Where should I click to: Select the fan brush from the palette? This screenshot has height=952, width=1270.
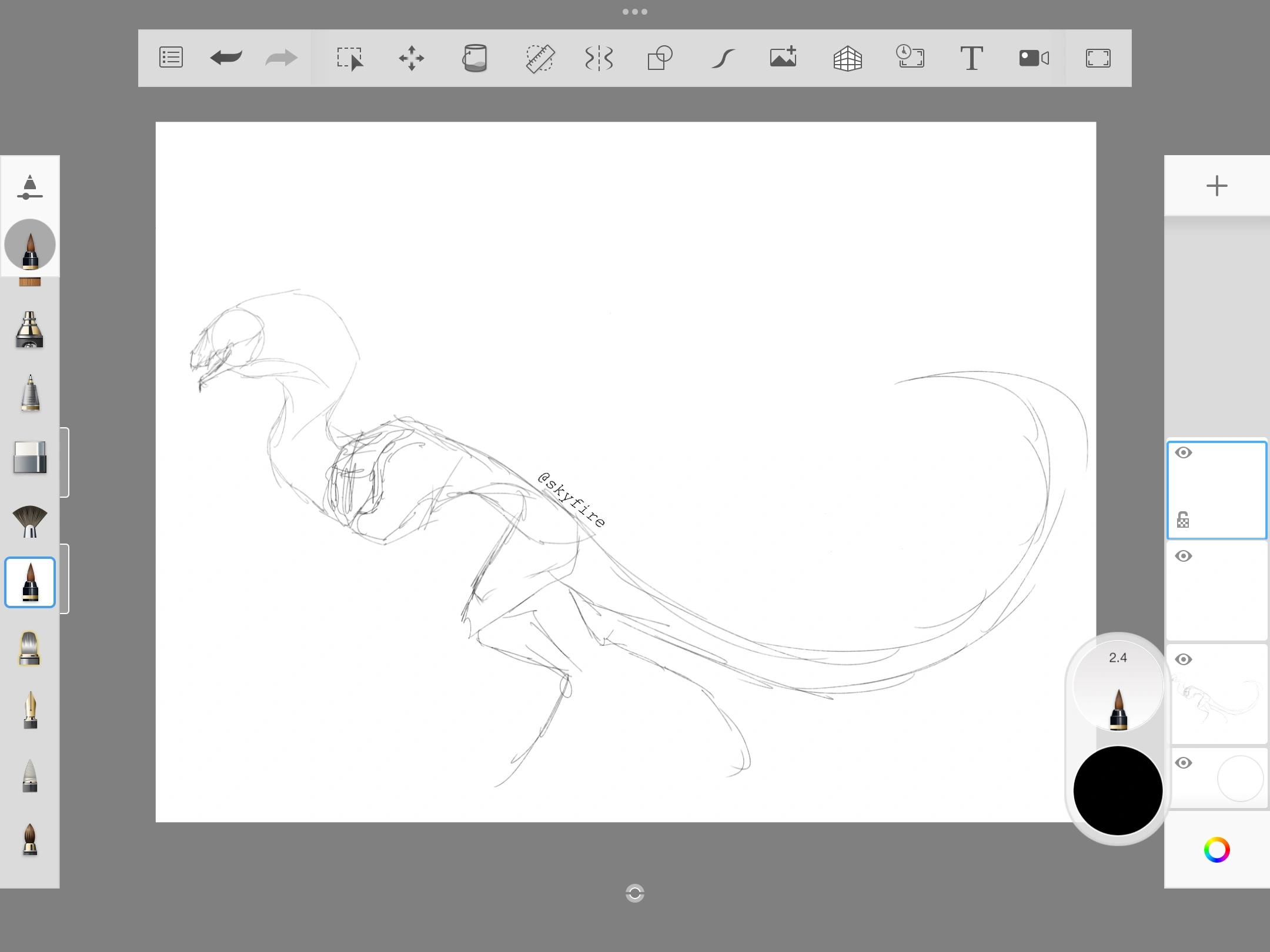point(29,521)
